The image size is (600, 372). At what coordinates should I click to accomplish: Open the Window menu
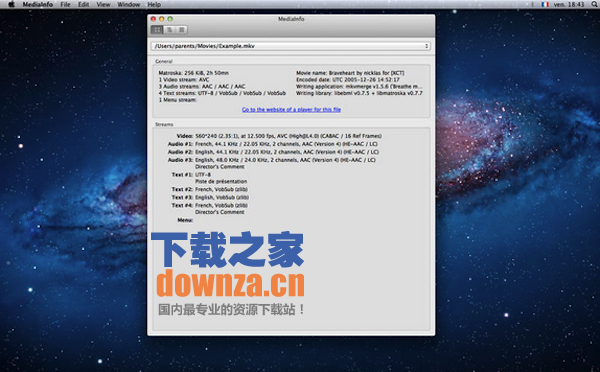coord(129,4)
